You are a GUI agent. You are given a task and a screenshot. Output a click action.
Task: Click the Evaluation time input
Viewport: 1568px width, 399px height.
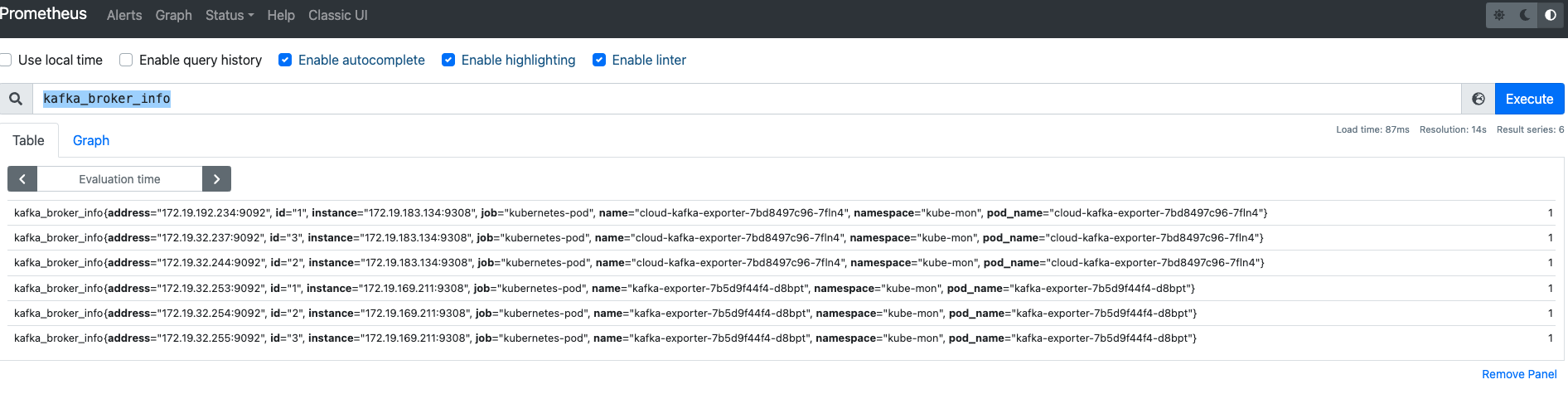click(120, 179)
